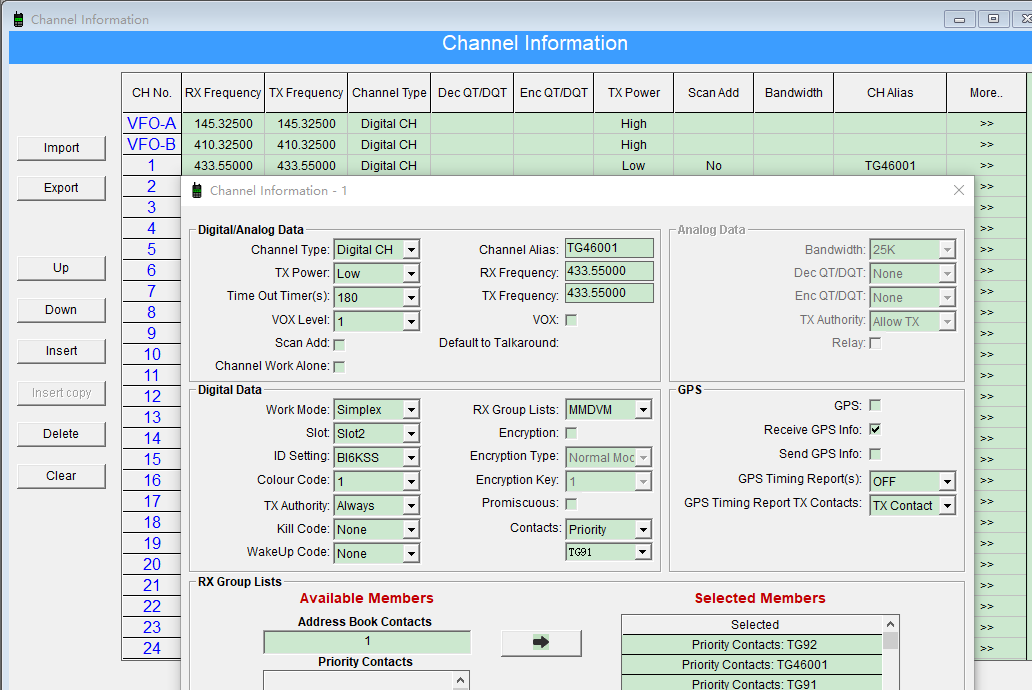Click the Export button
The height and width of the screenshot is (690, 1032).
61,188
